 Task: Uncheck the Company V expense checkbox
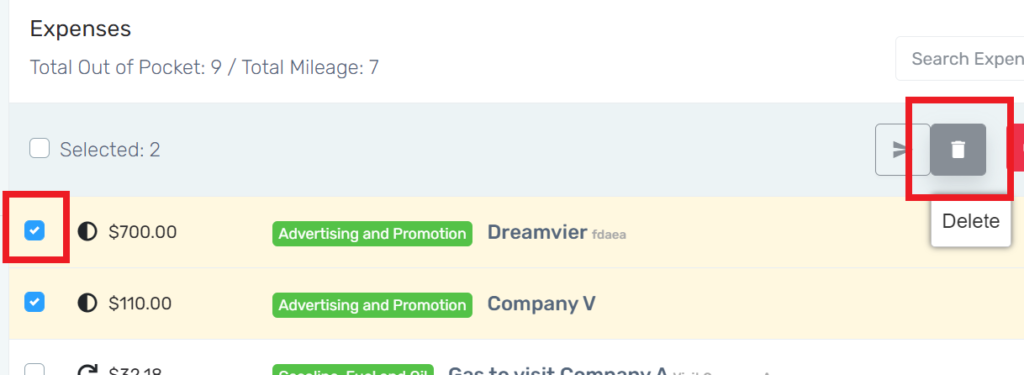[x=35, y=302]
